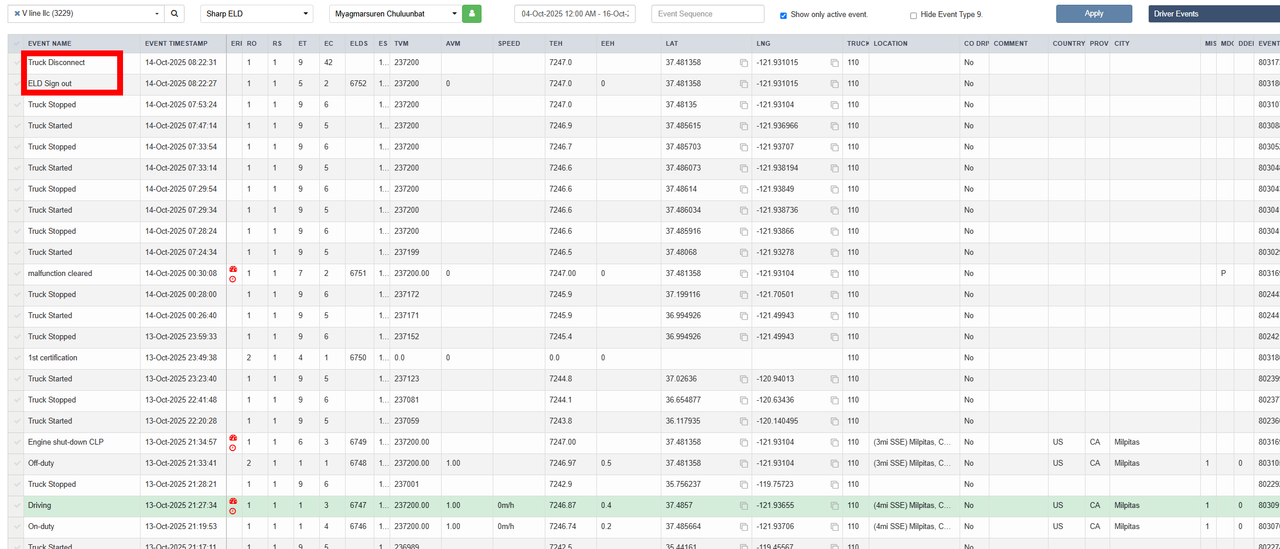Sort by SPEED column header
Screen dimensions: 1280x549
(x=509, y=44)
